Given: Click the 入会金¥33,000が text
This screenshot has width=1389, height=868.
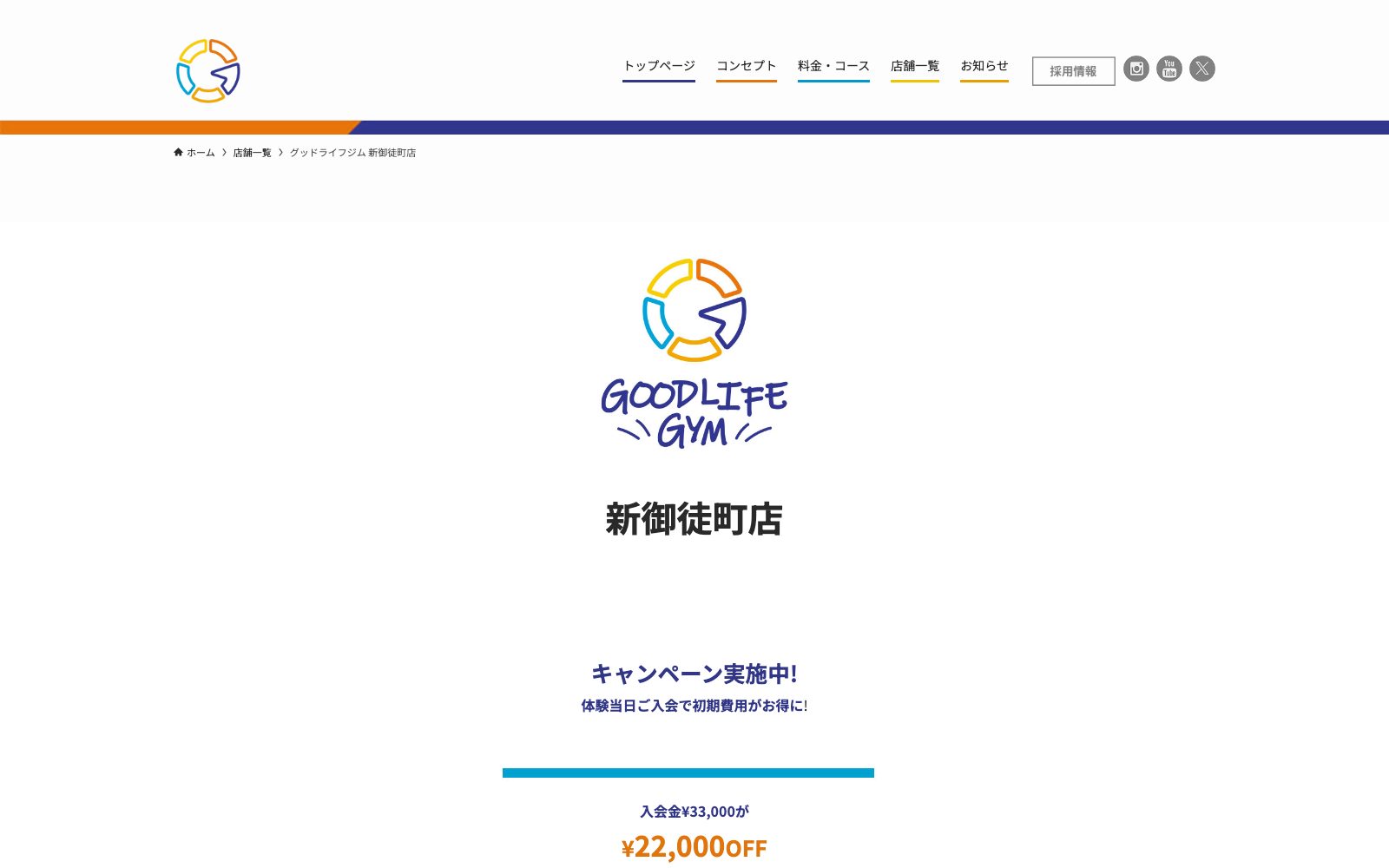Looking at the screenshot, I should click(694, 812).
